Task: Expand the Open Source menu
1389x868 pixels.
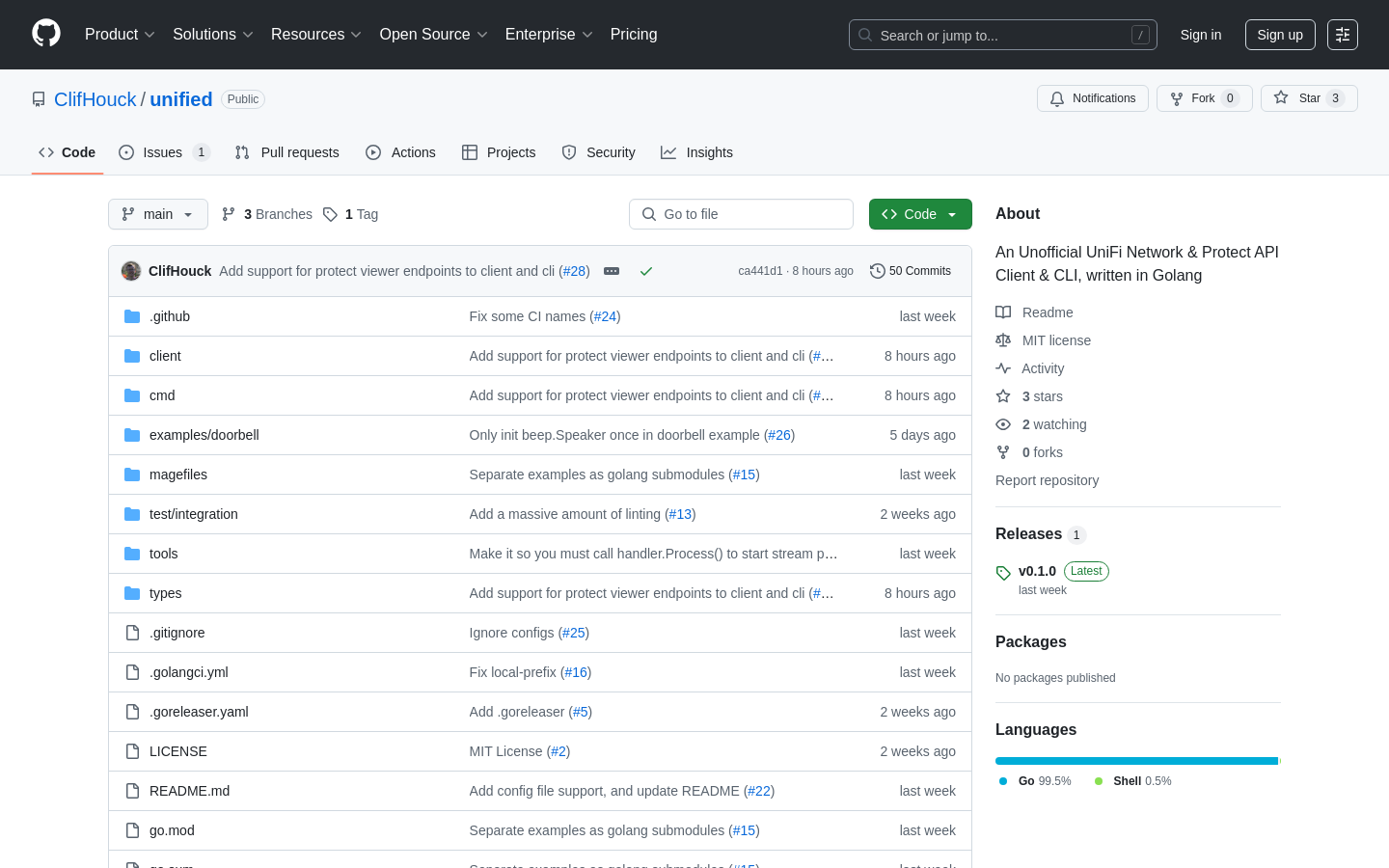Action: click(434, 35)
